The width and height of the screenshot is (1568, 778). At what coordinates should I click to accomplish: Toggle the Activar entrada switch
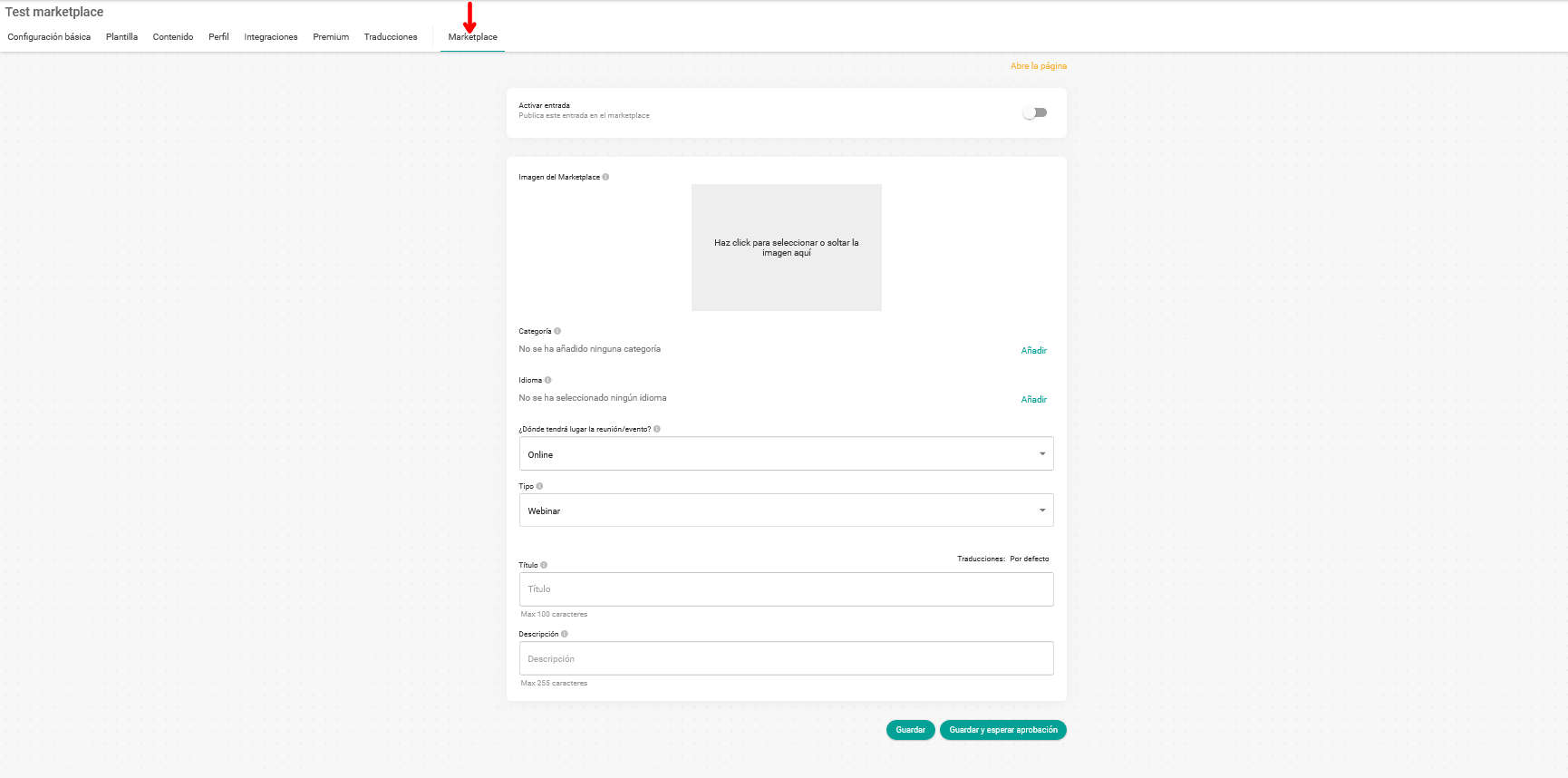[x=1034, y=112]
